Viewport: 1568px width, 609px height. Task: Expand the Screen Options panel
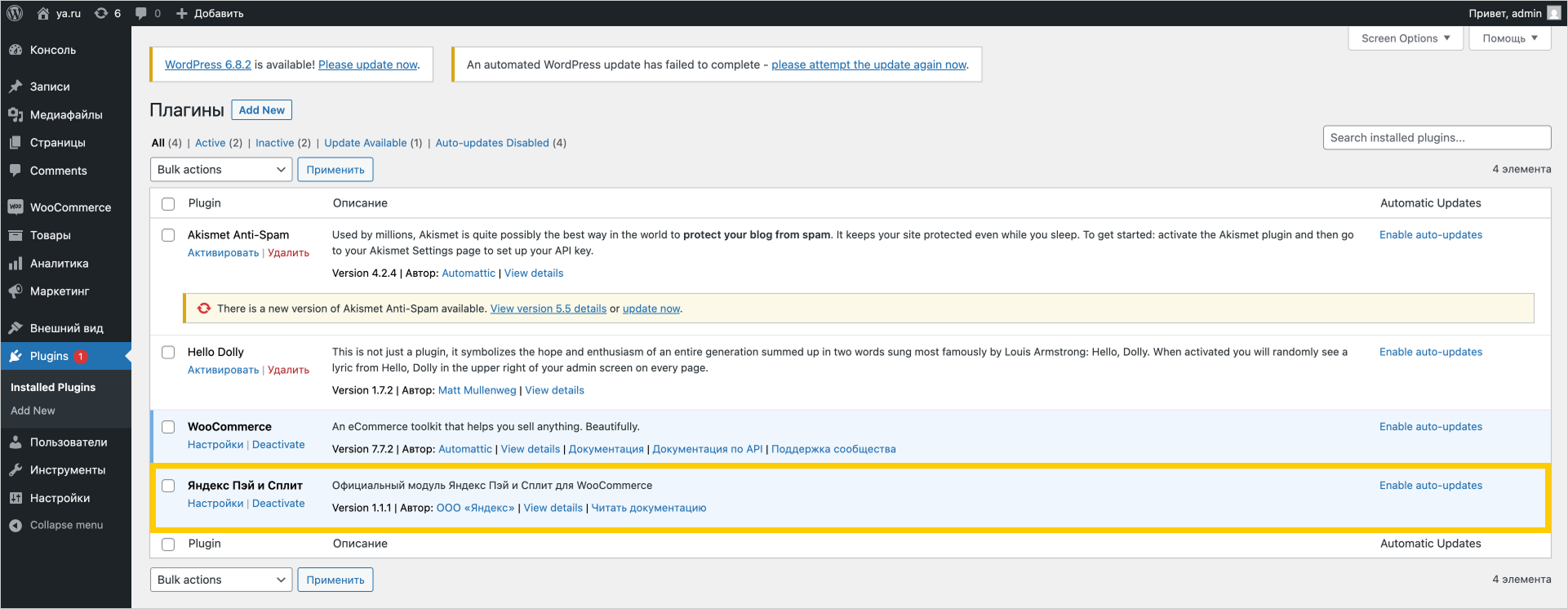(1405, 38)
